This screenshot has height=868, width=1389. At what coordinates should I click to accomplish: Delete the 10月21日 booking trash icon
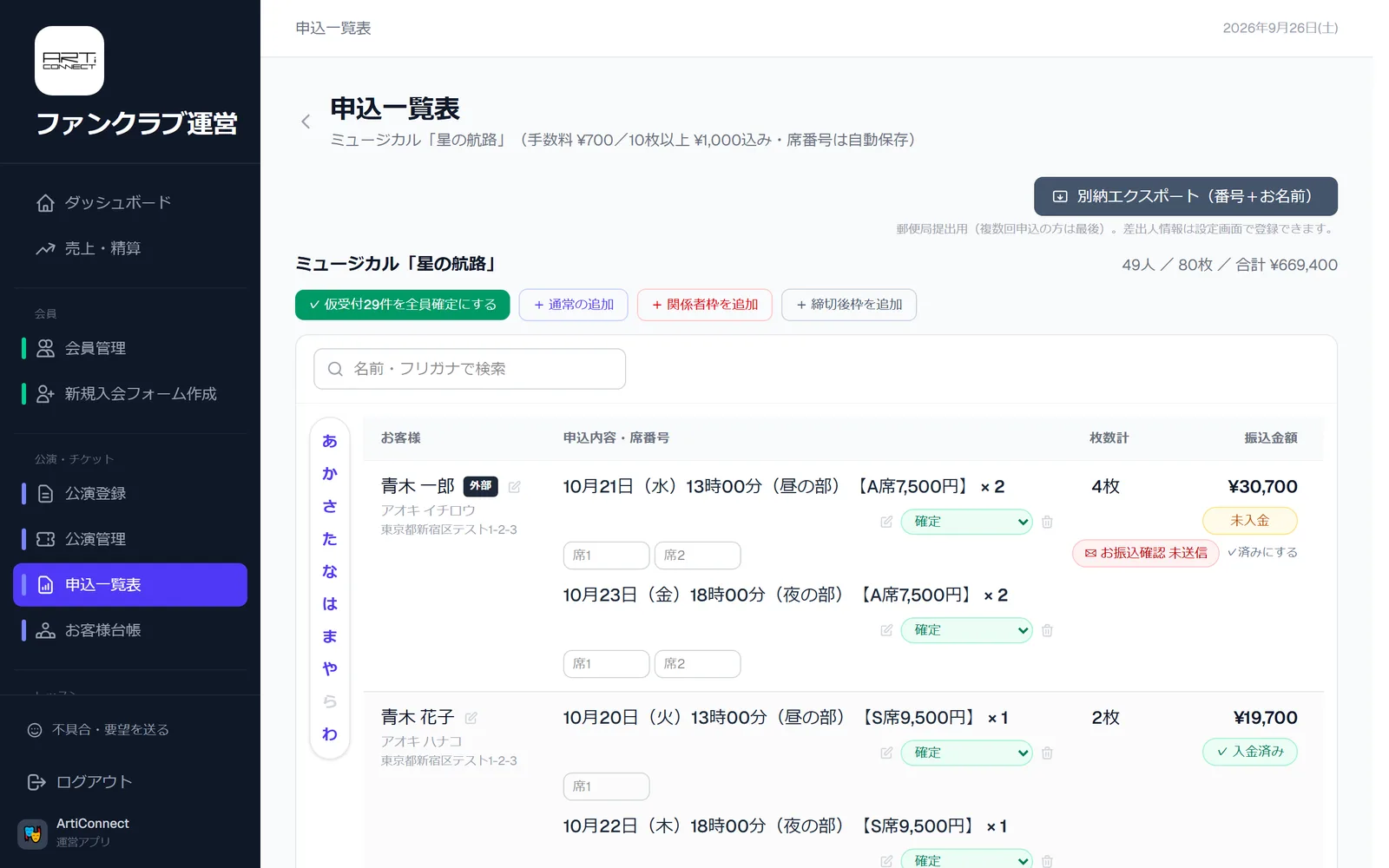[1047, 522]
